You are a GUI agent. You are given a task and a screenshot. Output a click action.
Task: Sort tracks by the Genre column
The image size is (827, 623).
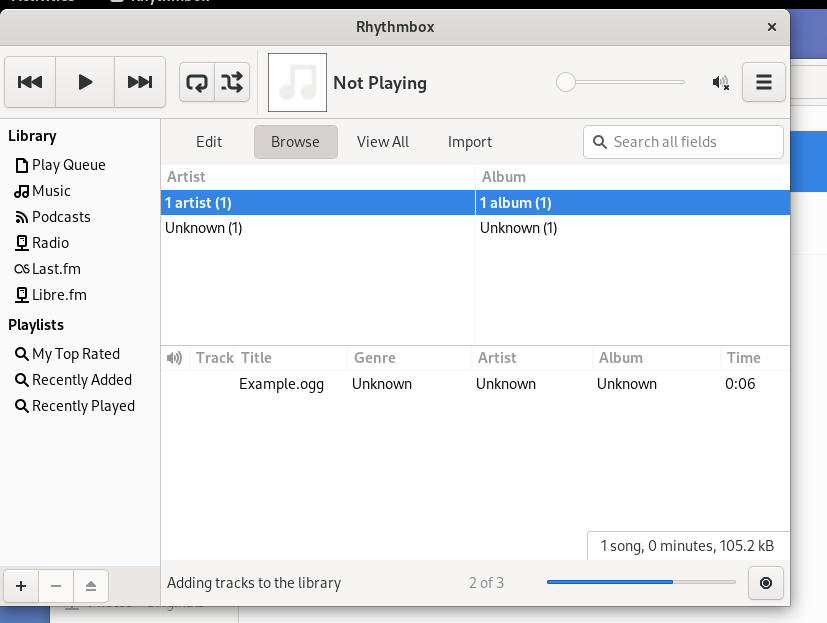pyautogui.click(x=409, y=358)
